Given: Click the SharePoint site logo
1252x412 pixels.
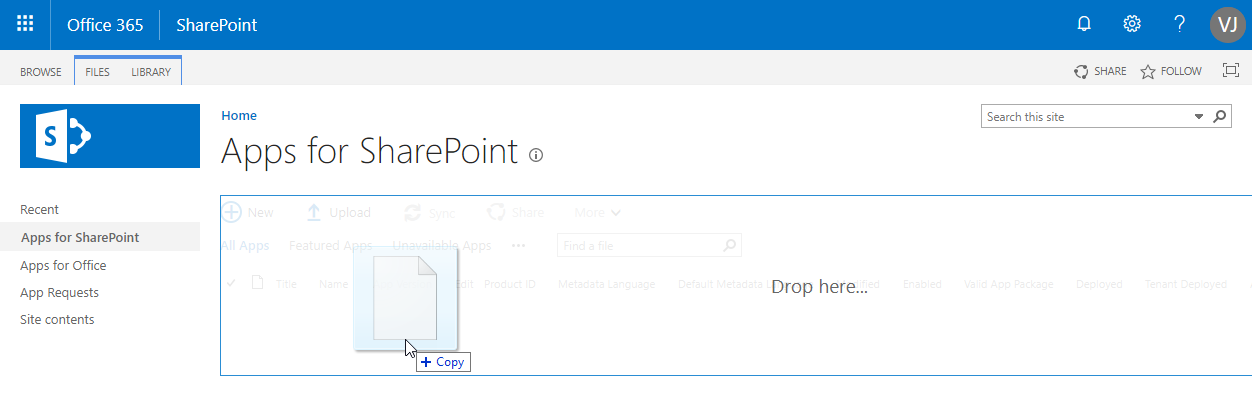Looking at the screenshot, I should [x=110, y=135].
